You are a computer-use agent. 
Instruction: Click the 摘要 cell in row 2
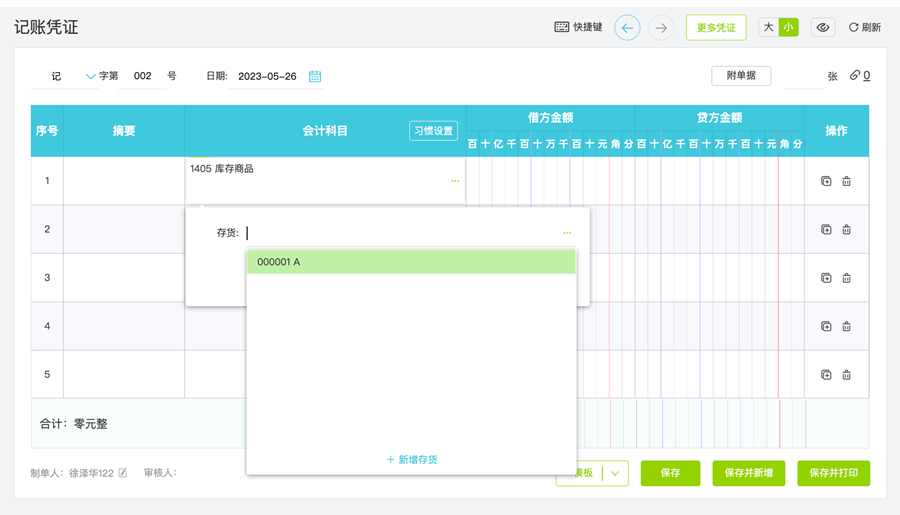click(123, 229)
